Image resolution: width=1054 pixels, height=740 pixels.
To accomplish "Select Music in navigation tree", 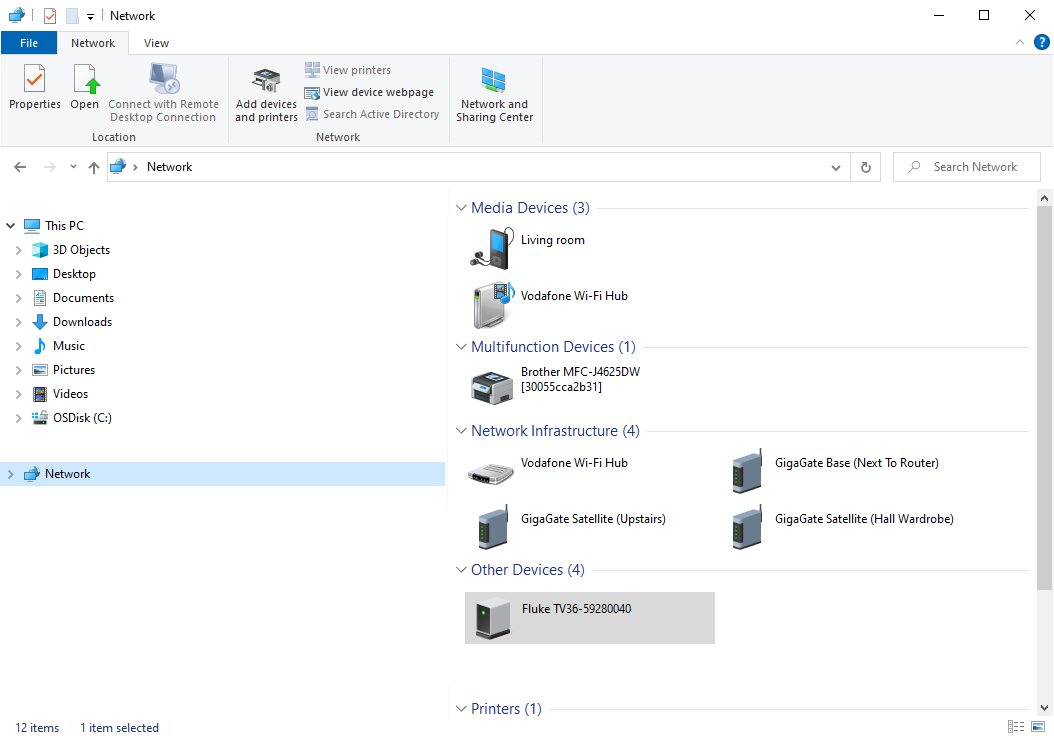I will [69, 345].
